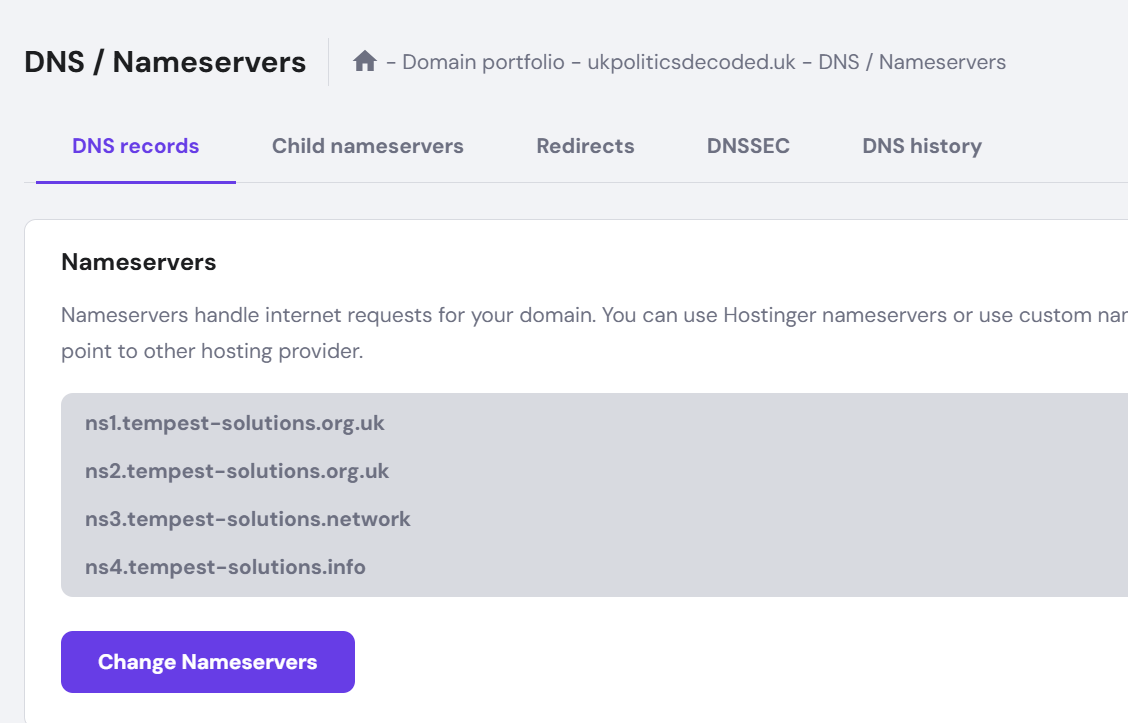Click the ns2.tempest-solutions.org.uk nameserver entry
This screenshot has height=723, width=1128.
pyautogui.click(x=237, y=471)
